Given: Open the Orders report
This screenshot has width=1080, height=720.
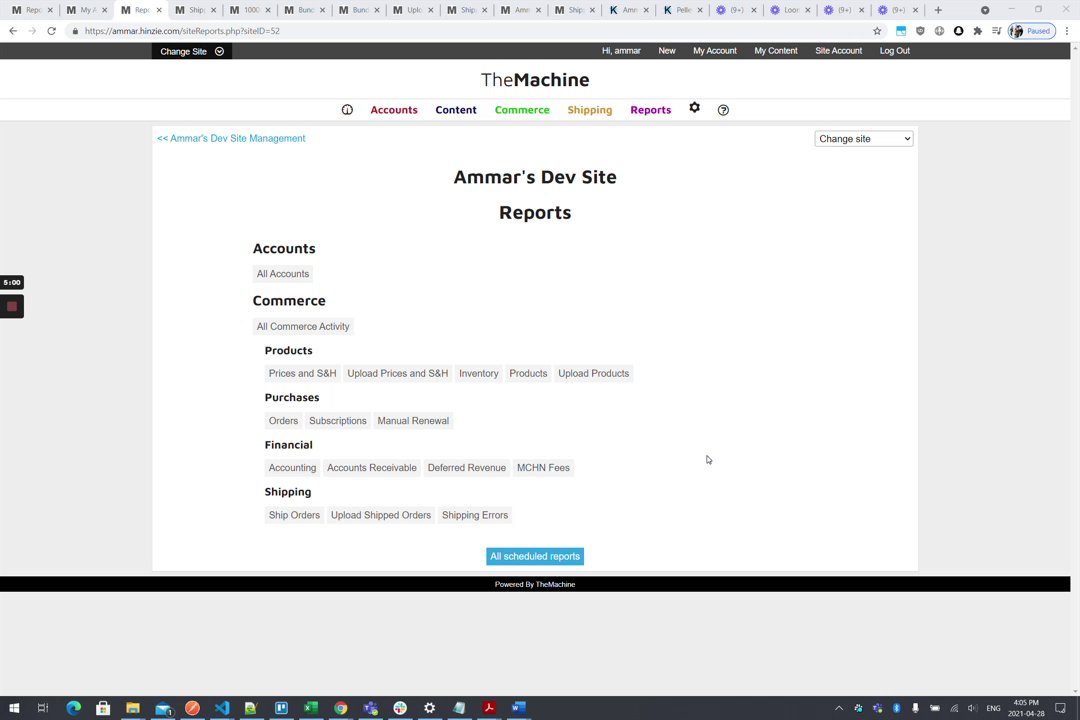Looking at the screenshot, I should pos(283,421).
